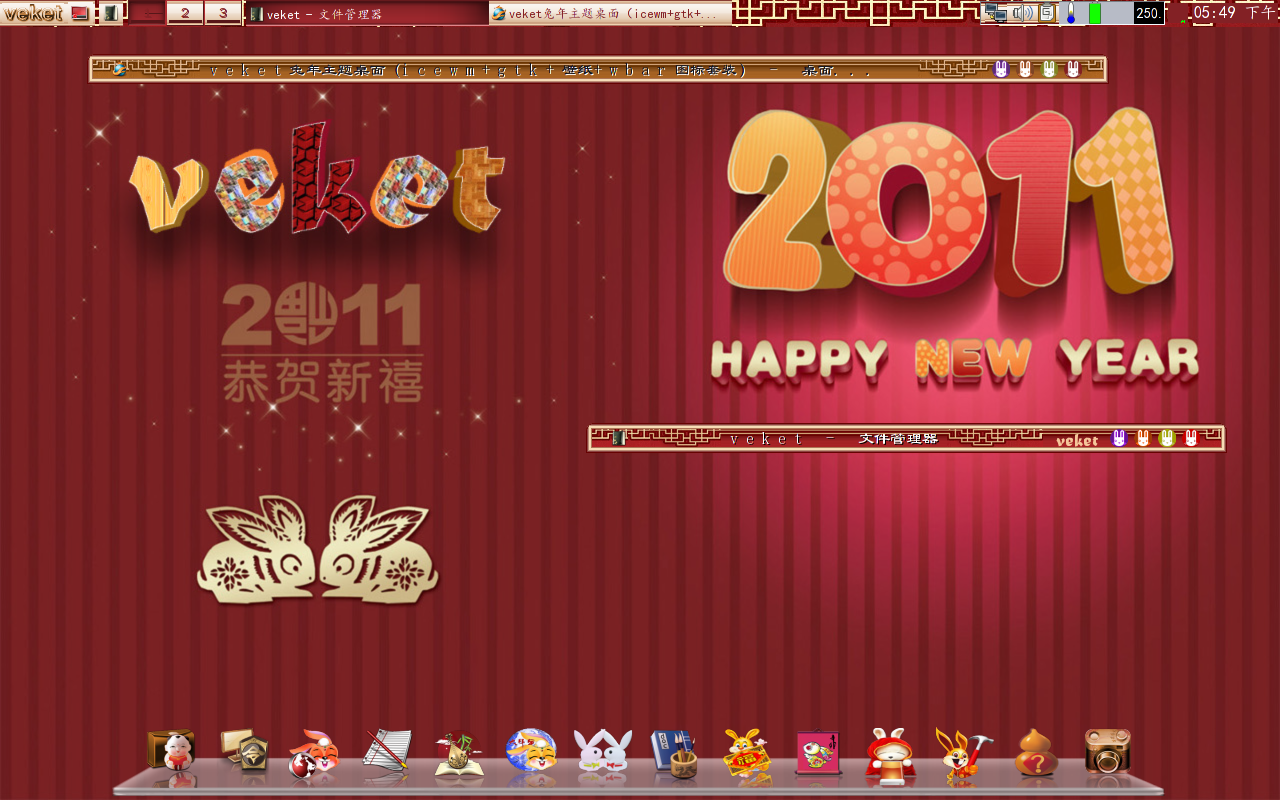
Task: Click the white rabbit button on browser titlebar
Action: 1025,69
